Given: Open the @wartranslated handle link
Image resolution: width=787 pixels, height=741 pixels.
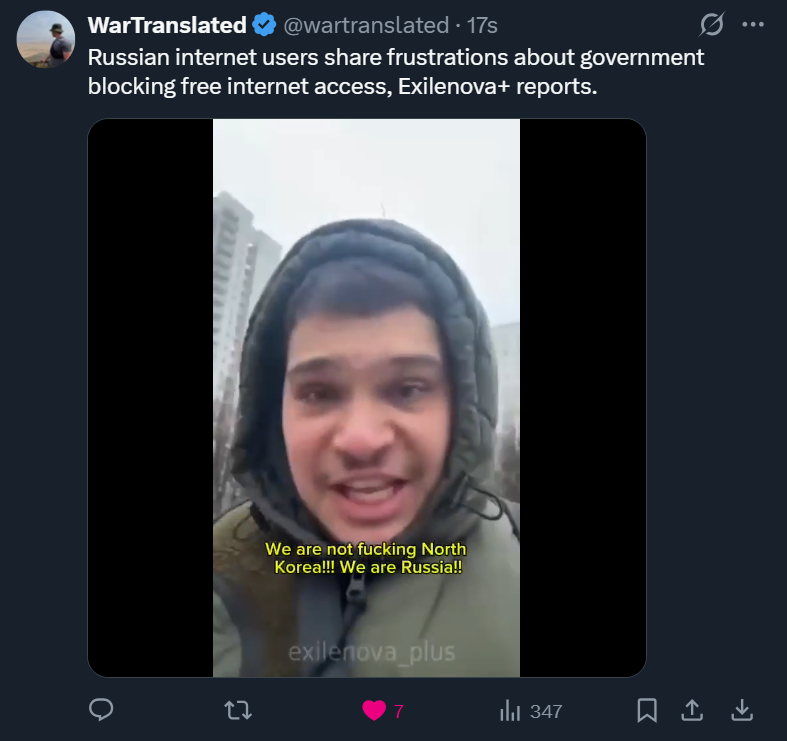Looking at the screenshot, I should coord(366,25).
